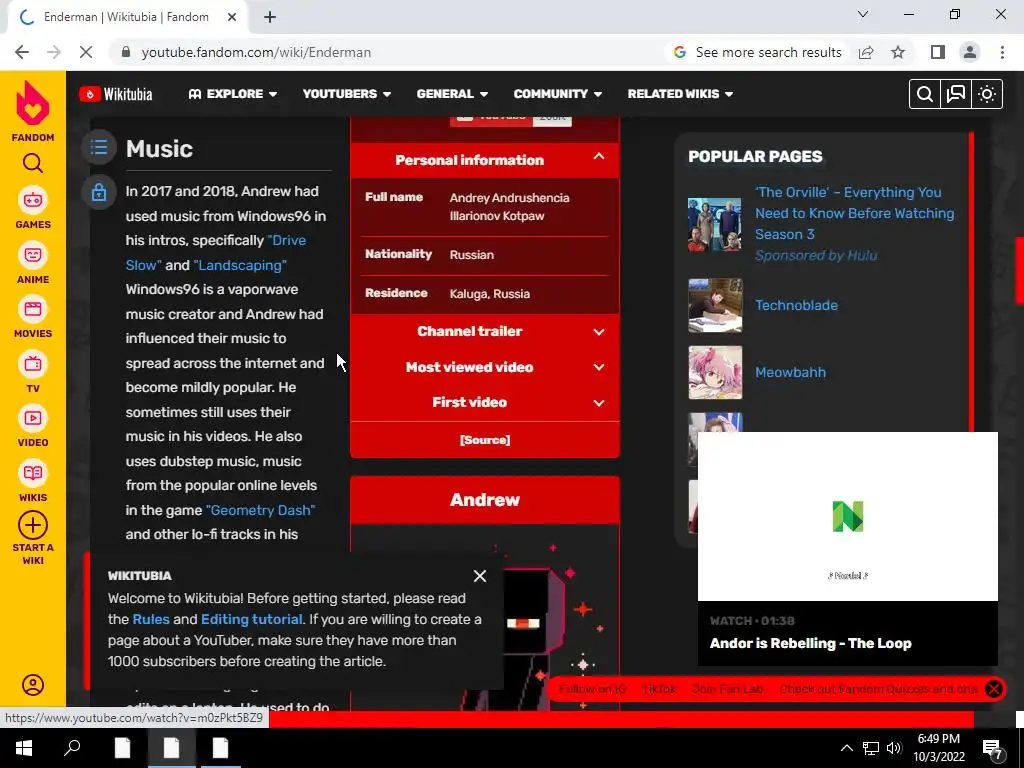Open the Chrome profile avatar
This screenshot has height=768, width=1024.
coord(970,52)
